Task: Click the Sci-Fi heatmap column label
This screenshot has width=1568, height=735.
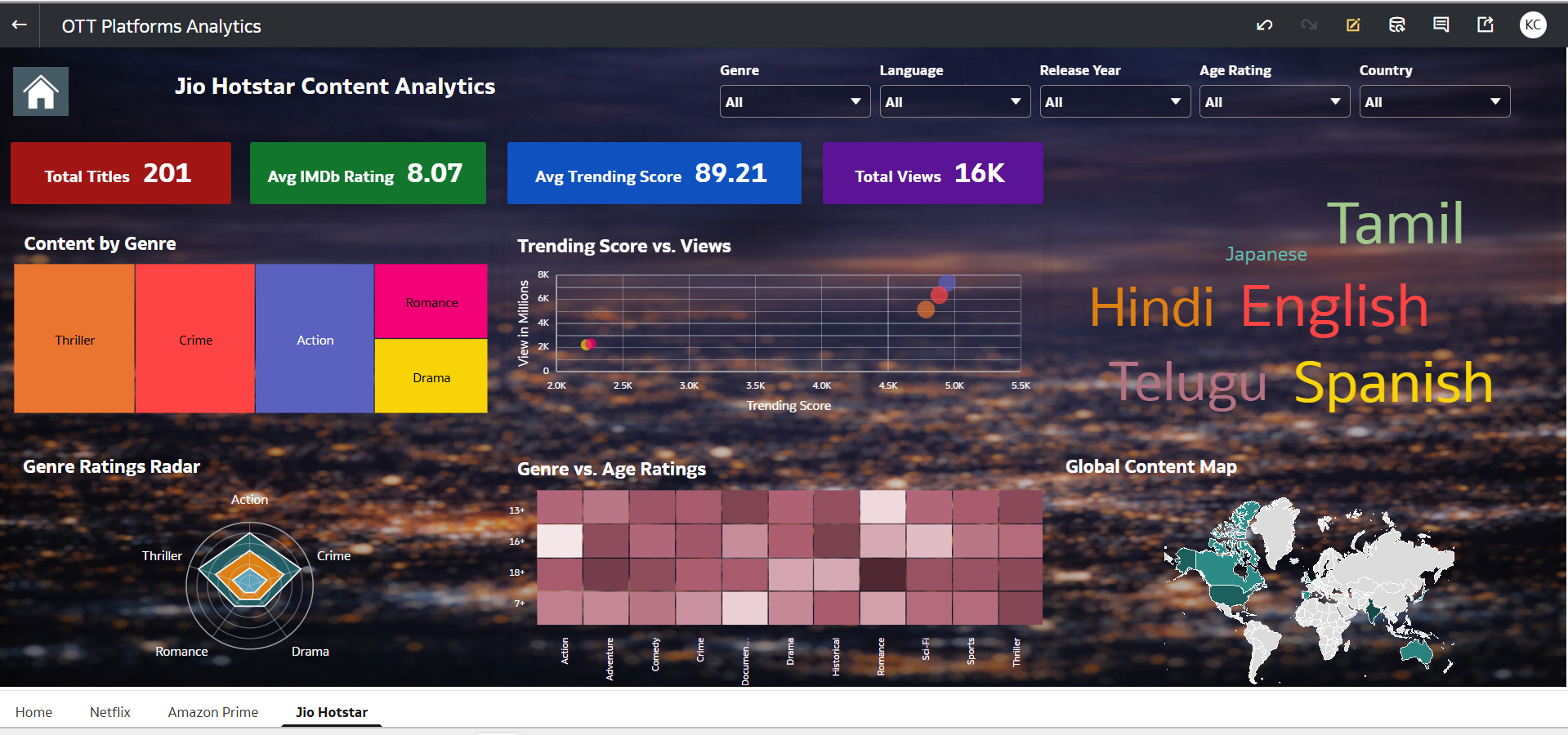Action: pyautogui.click(x=926, y=648)
